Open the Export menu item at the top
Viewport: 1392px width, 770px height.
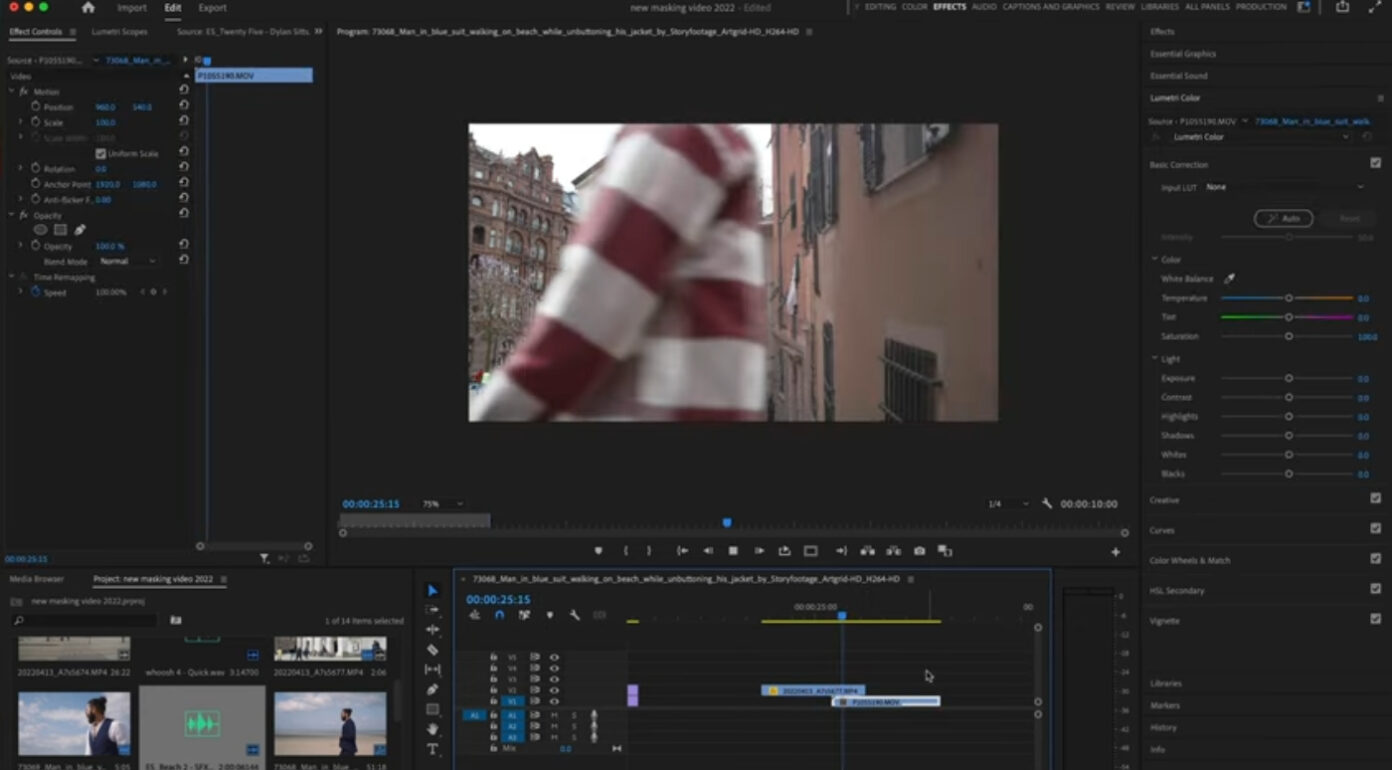click(x=212, y=8)
